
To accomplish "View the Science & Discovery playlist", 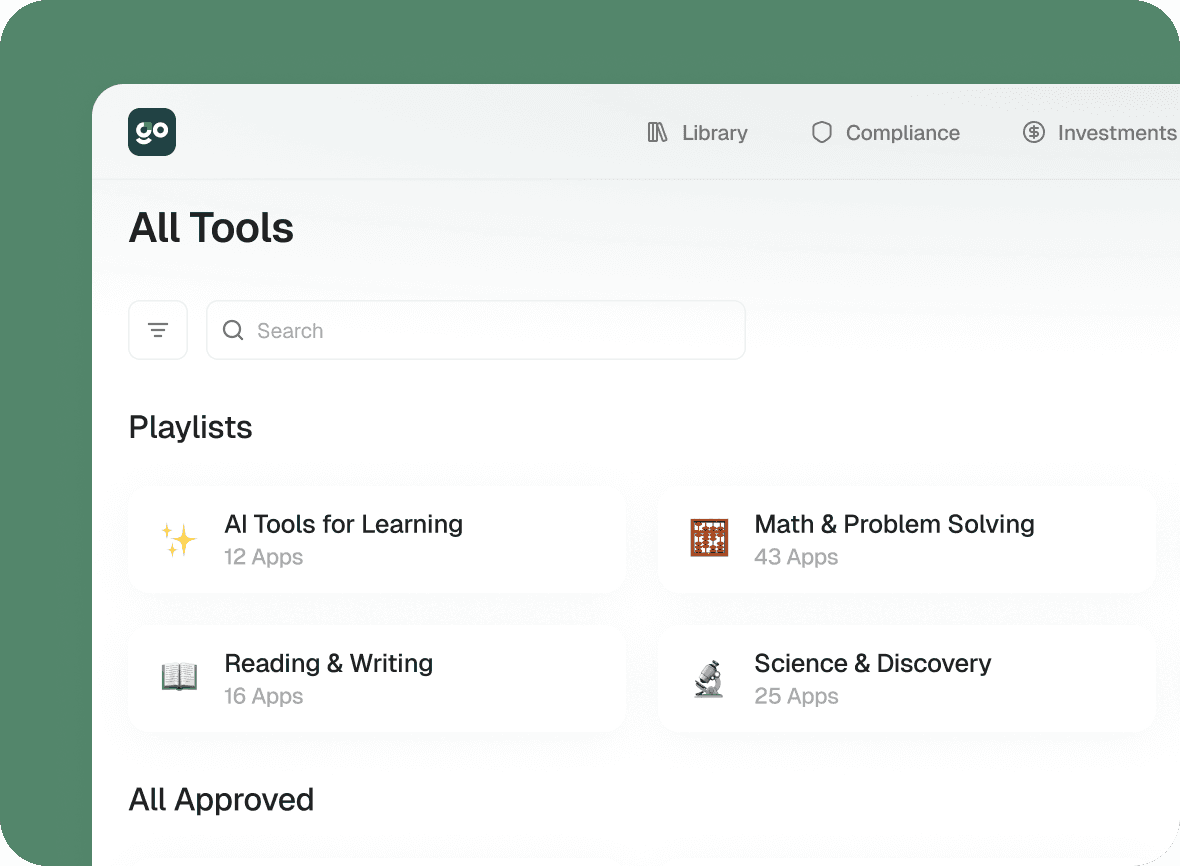I will point(907,679).
